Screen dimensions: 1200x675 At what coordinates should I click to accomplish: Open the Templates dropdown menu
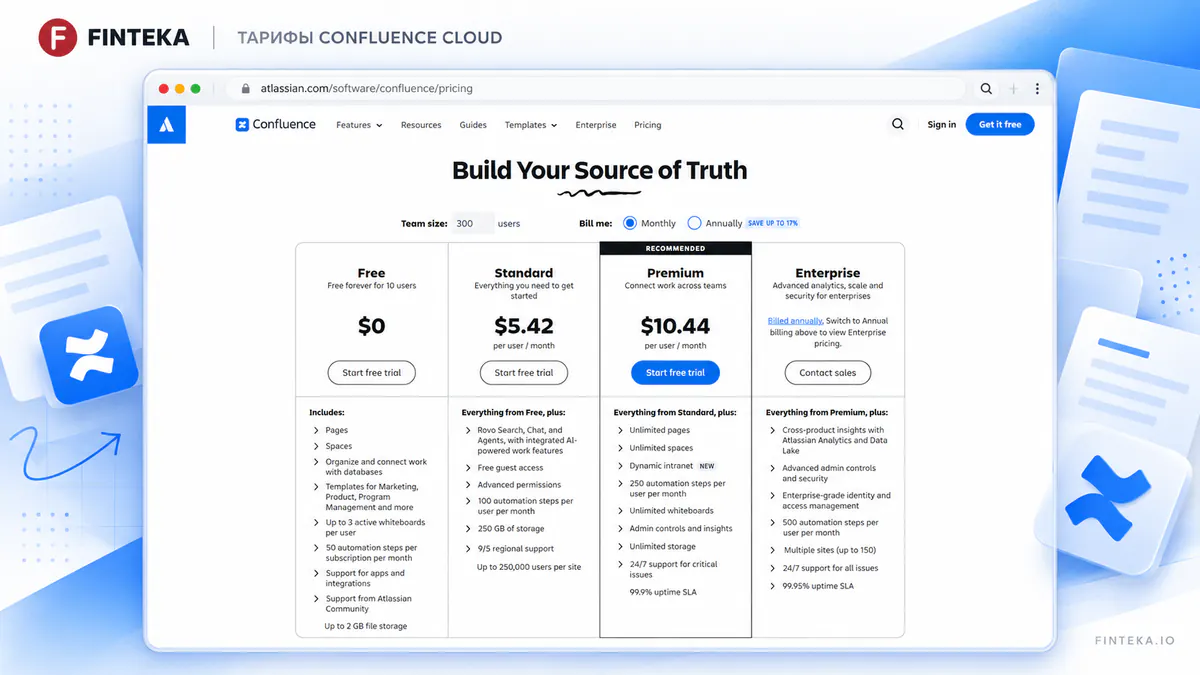[x=530, y=125]
